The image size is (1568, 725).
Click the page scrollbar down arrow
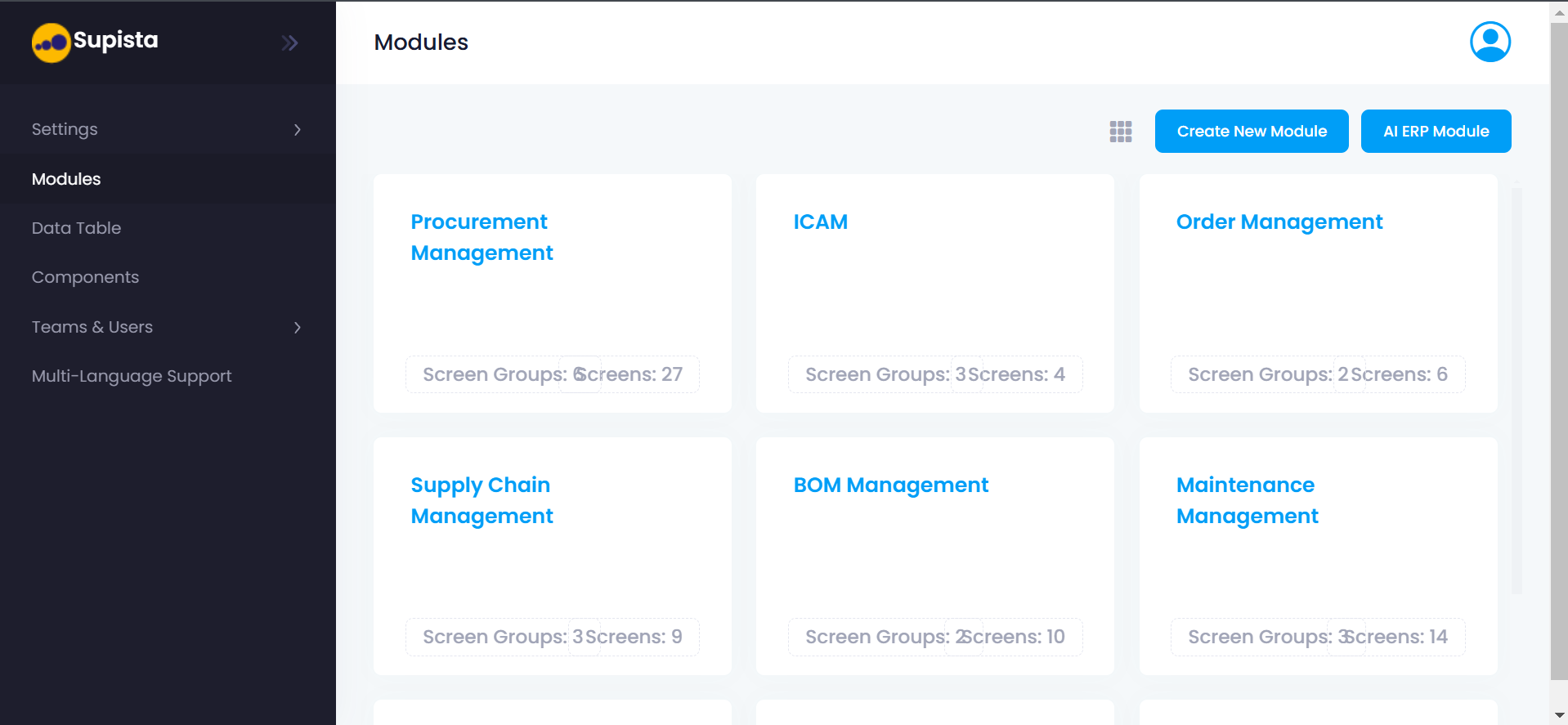pos(1559,715)
